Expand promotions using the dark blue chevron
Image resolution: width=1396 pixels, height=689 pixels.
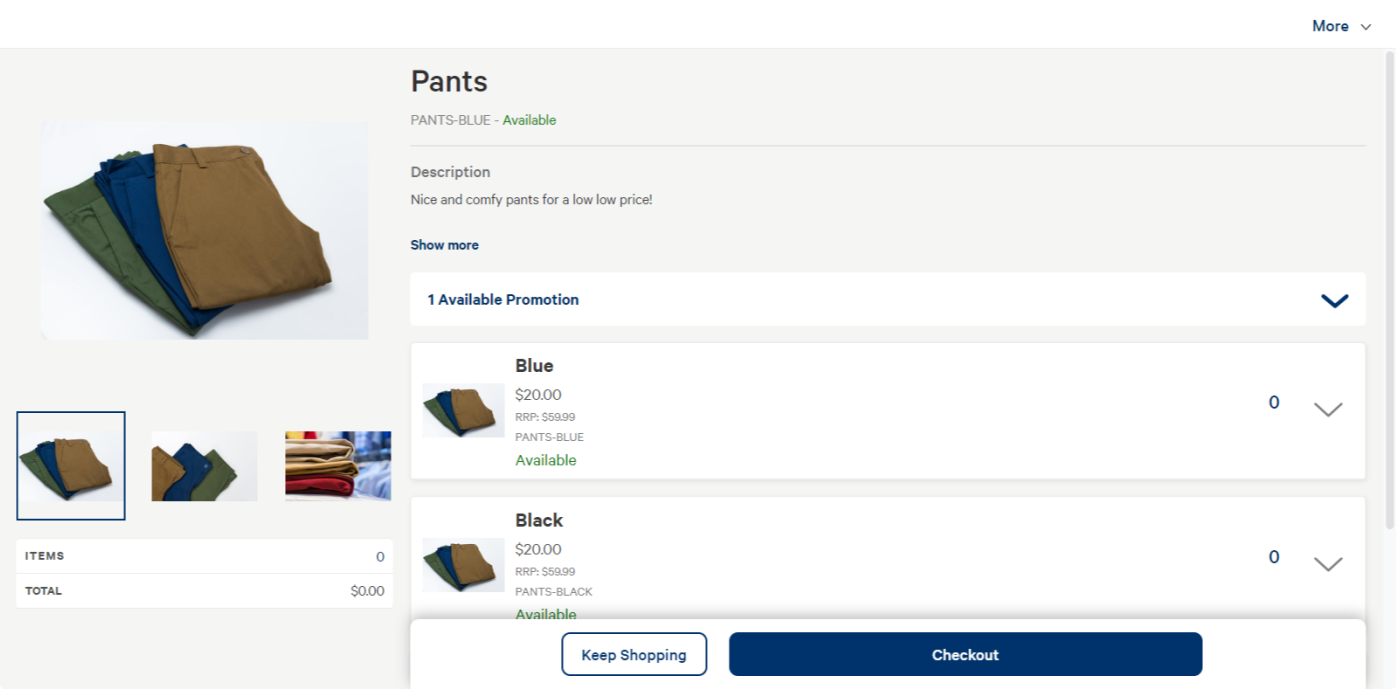[1334, 300]
